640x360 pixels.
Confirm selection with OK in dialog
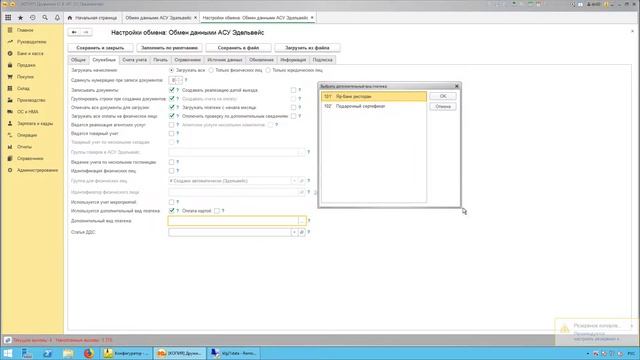[x=443, y=96]
